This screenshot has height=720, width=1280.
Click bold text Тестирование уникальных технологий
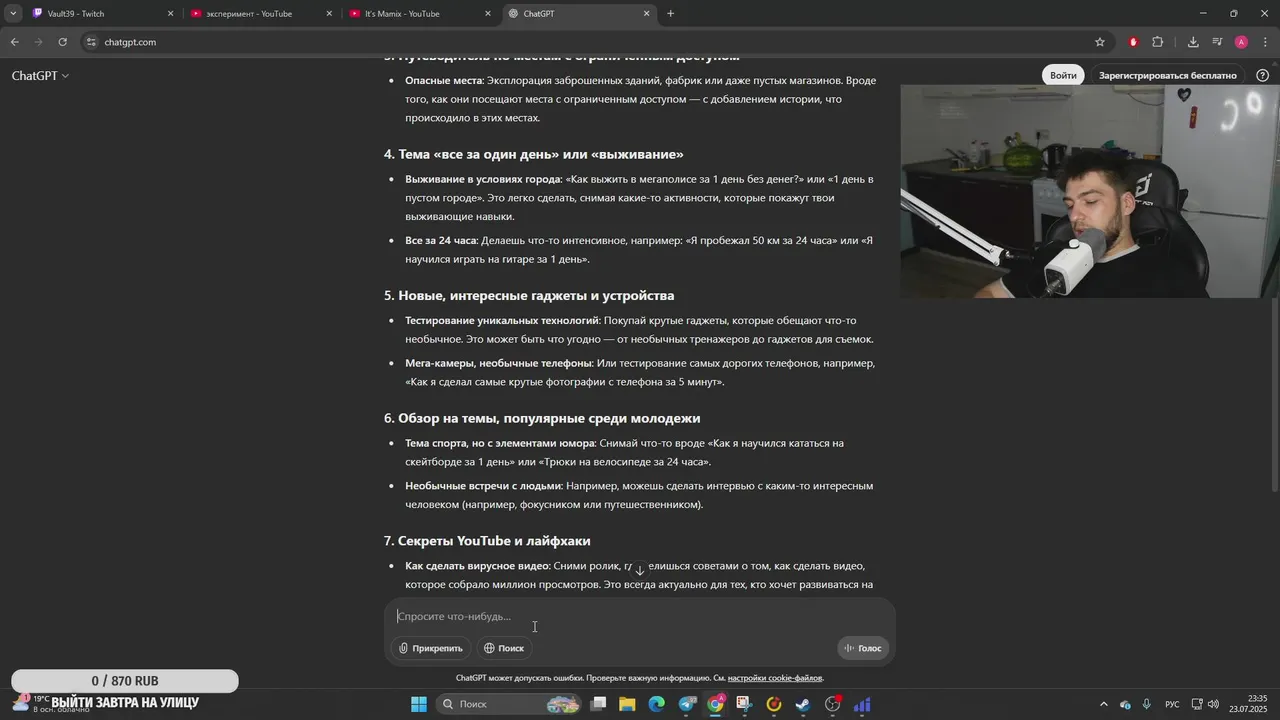[x=502, y=321]
